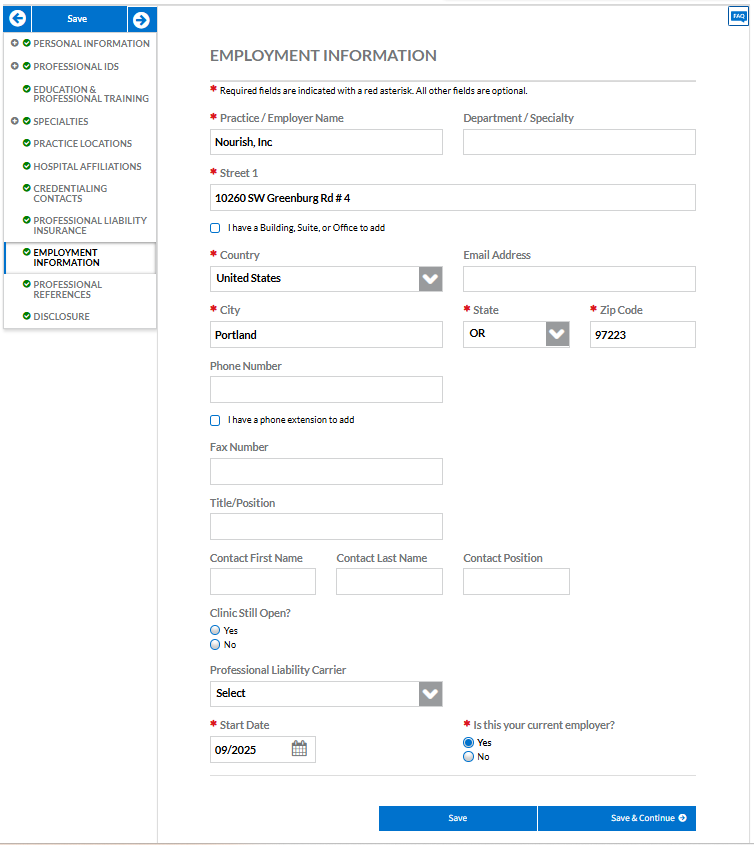Select 'No' for Clinic Still Open
Image resolution: width=754 pixels, height=845 pixels.
215,645
